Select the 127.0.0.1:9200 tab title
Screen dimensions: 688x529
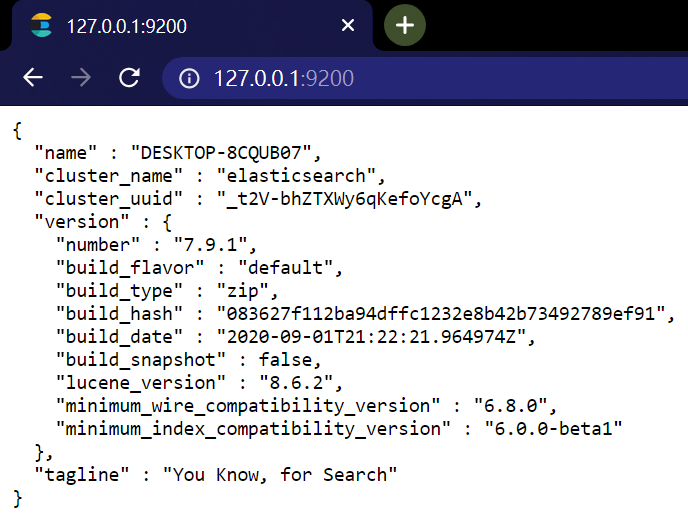(x=127, y=26)
